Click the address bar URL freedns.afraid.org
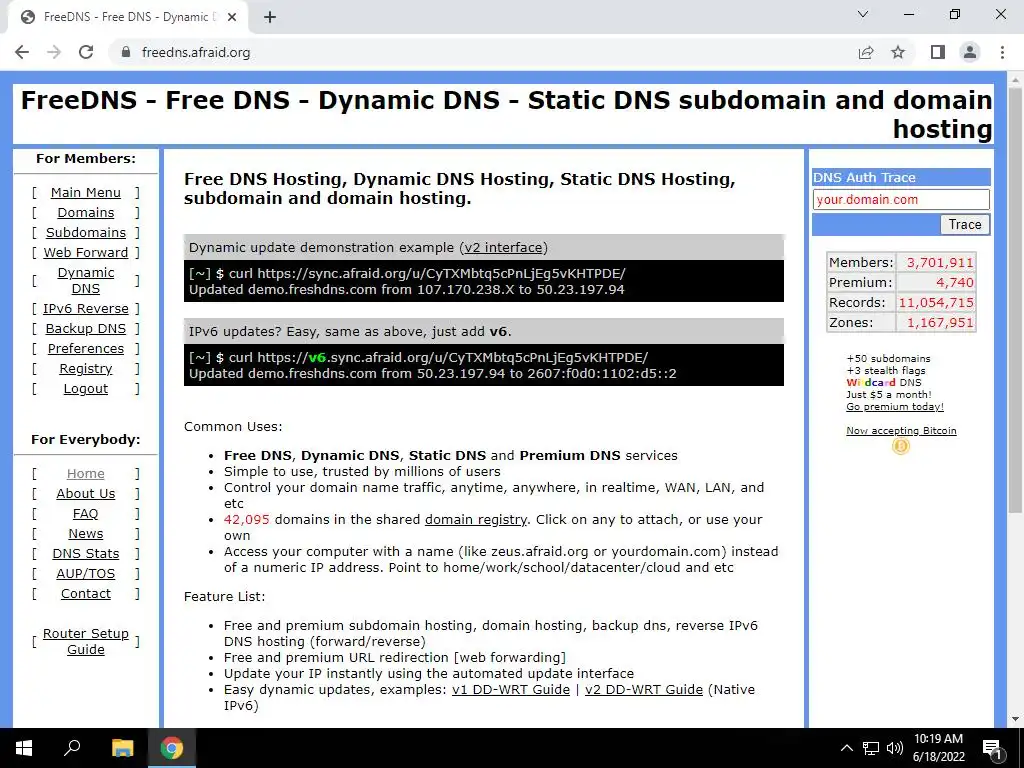 pos(196,52)
